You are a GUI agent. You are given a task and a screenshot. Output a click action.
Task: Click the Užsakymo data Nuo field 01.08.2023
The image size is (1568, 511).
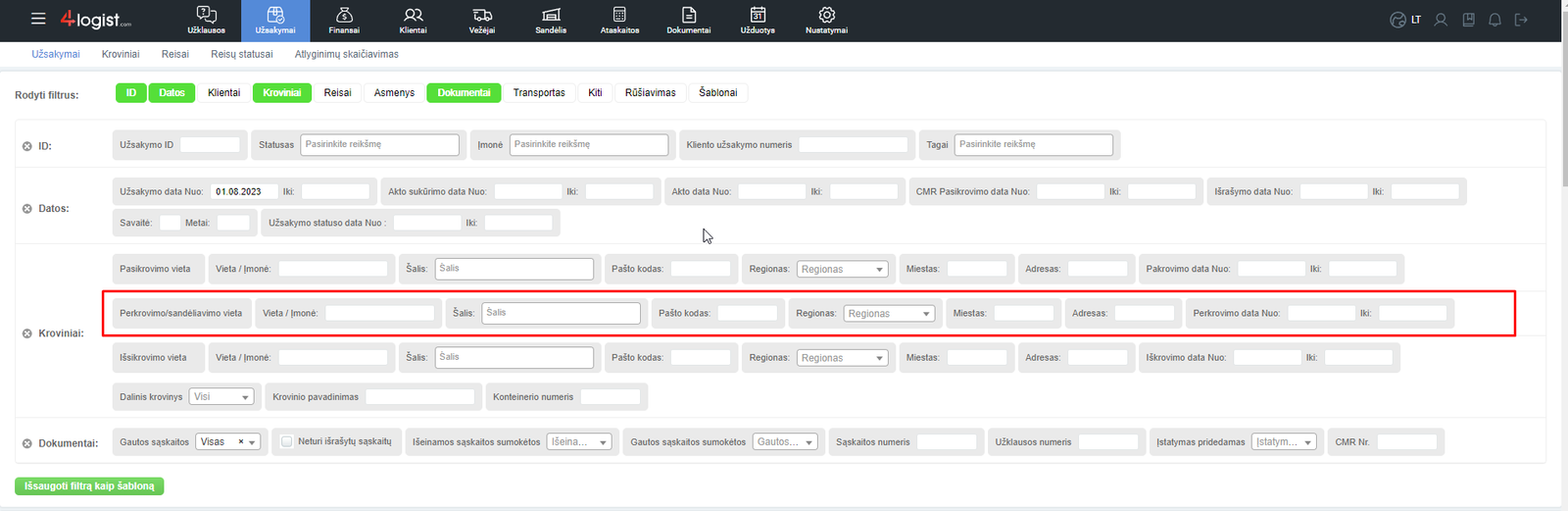pos(243,191)
